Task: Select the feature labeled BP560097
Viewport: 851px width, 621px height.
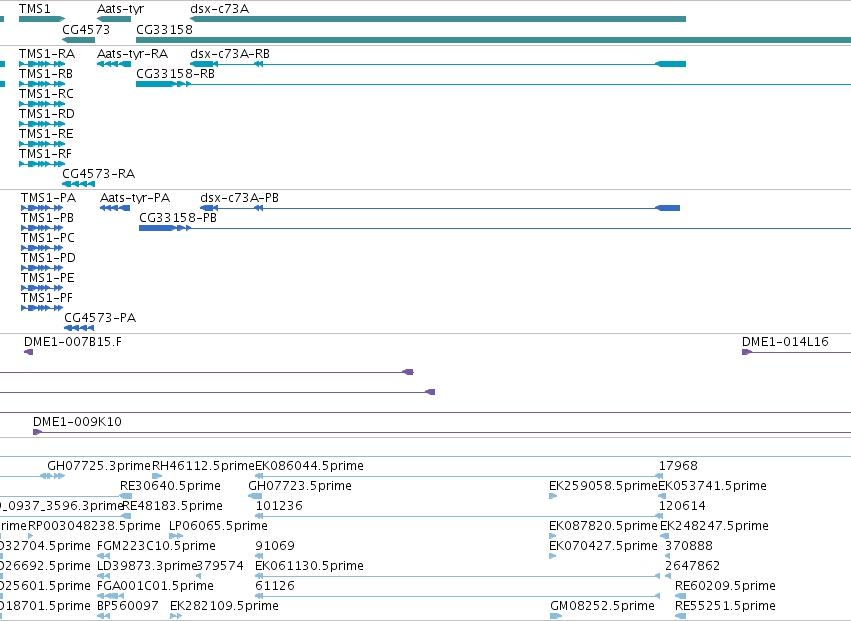Action: (104, 616)
